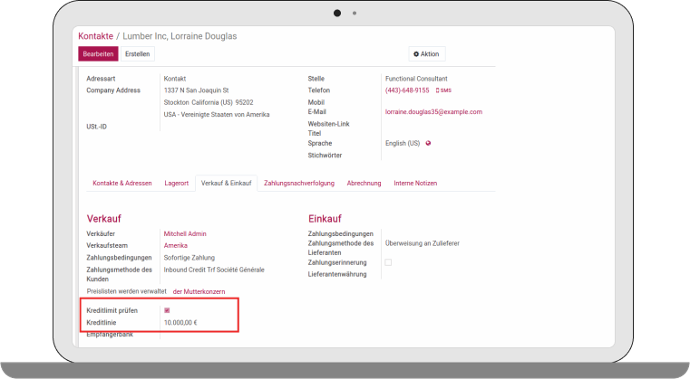Image resolution: width=690 pixels, height=379 pixels.
Task: Open the Zahlungsnachverfolgung tab
Action: click(x=299, y=183)
